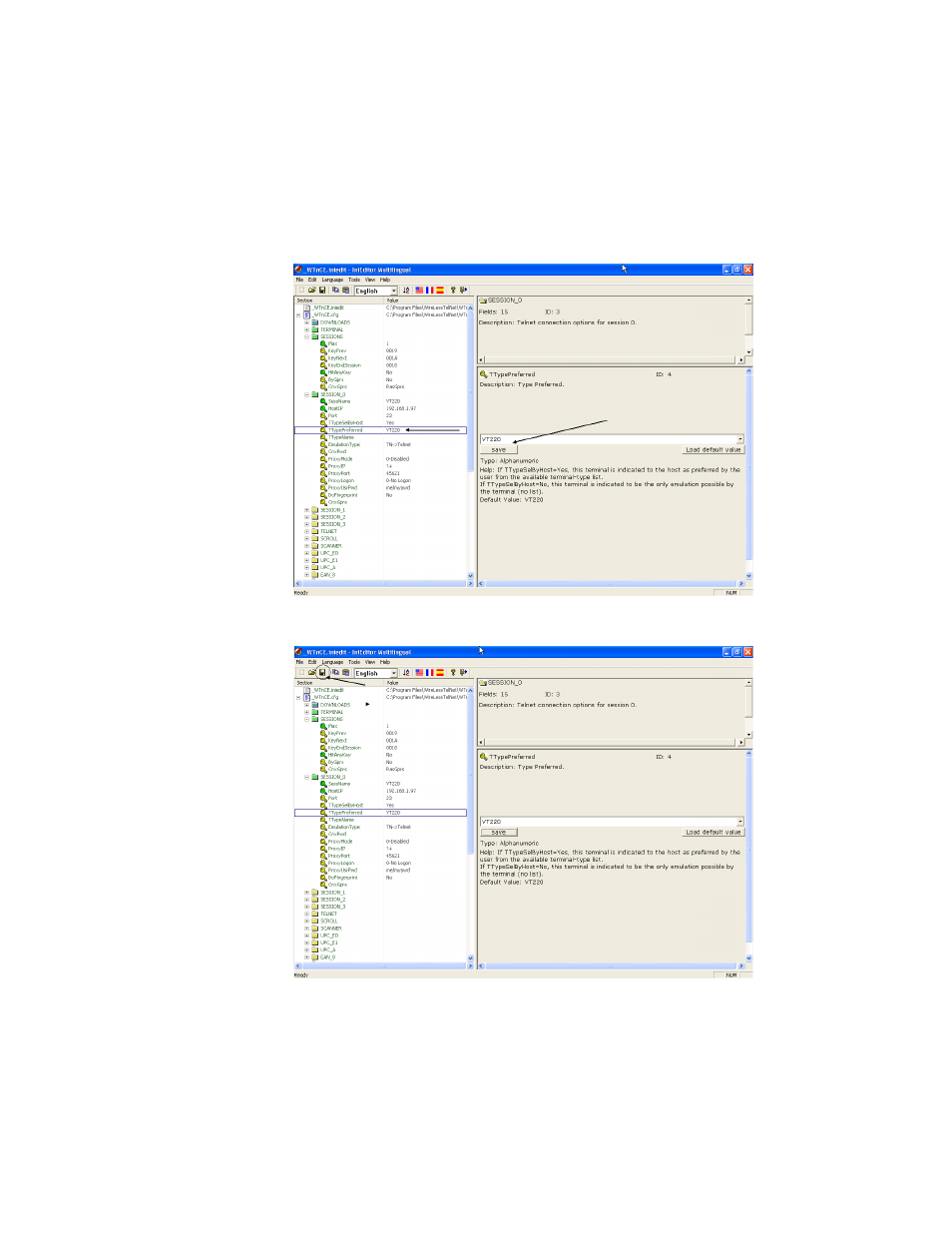Click New file icon in lower window toolbar
Image resolution: width=952 pixels, height=1233 pixels.
pyautogui.click(x=301, y=673)
